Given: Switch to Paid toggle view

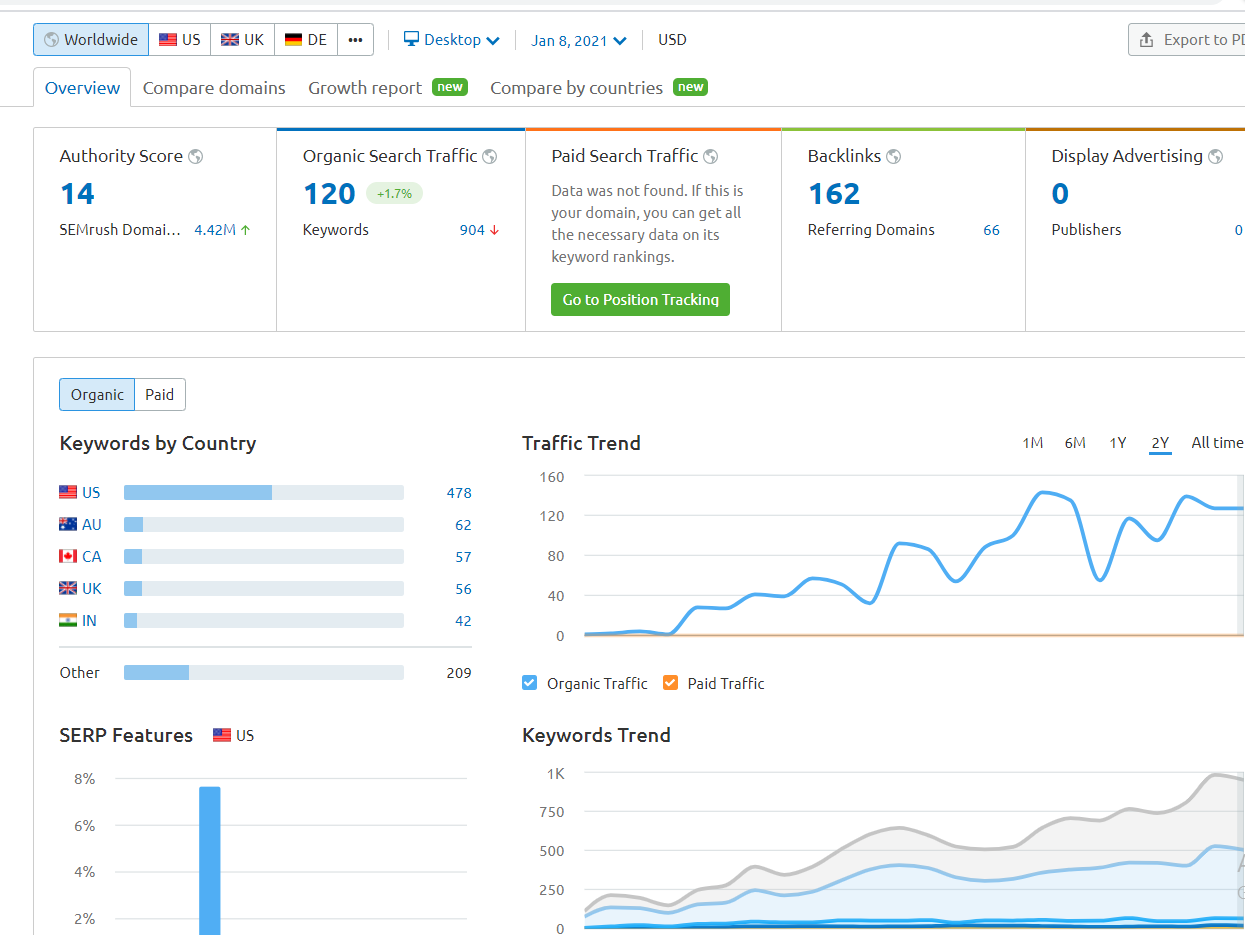Looking at the screenshot, I should pyautogui.click(x=160, y=395).
